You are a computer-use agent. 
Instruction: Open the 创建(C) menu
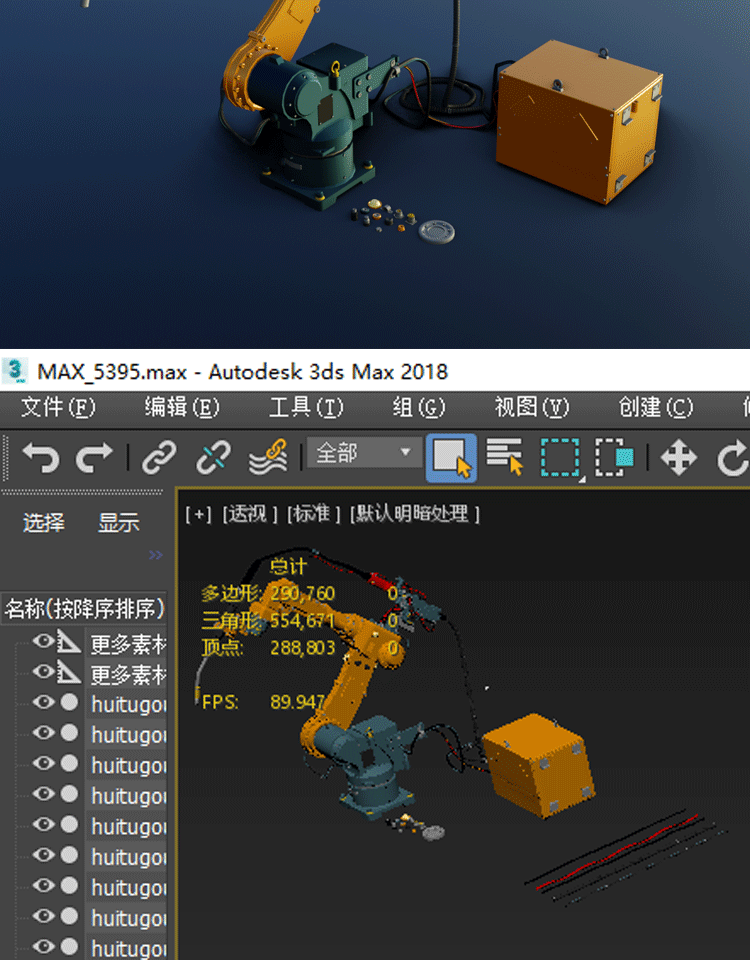coord(655,408)
